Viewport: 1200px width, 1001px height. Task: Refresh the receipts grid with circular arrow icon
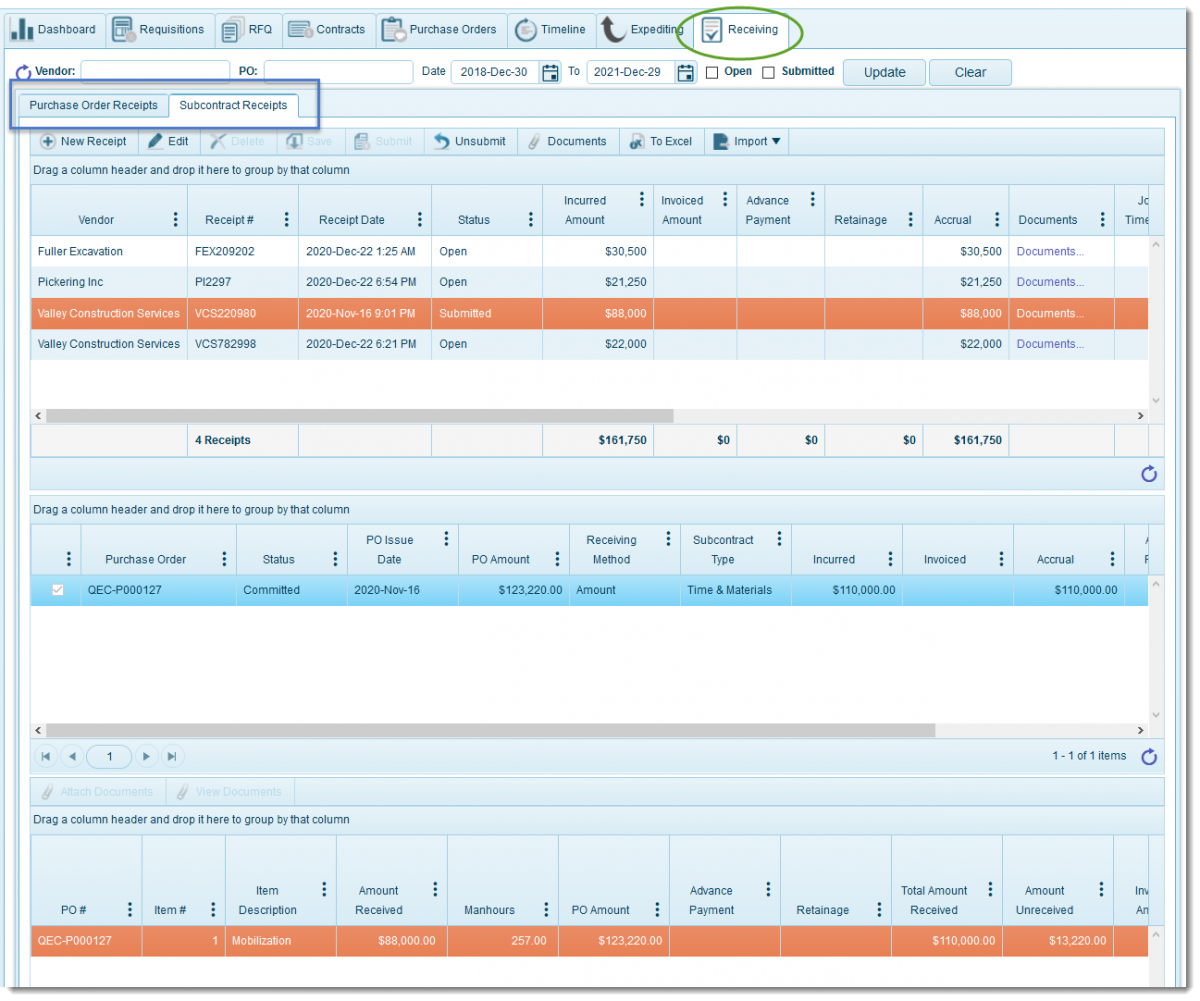[x=1148, y=475]
